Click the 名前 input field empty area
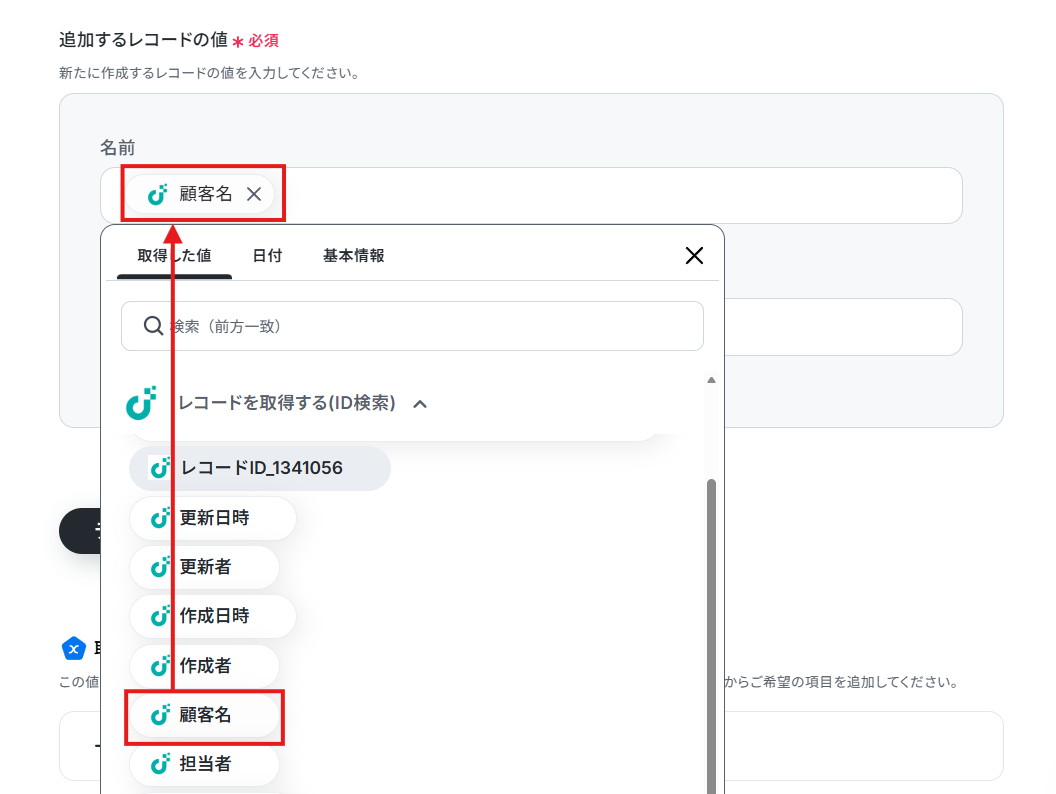 (623, 195)
